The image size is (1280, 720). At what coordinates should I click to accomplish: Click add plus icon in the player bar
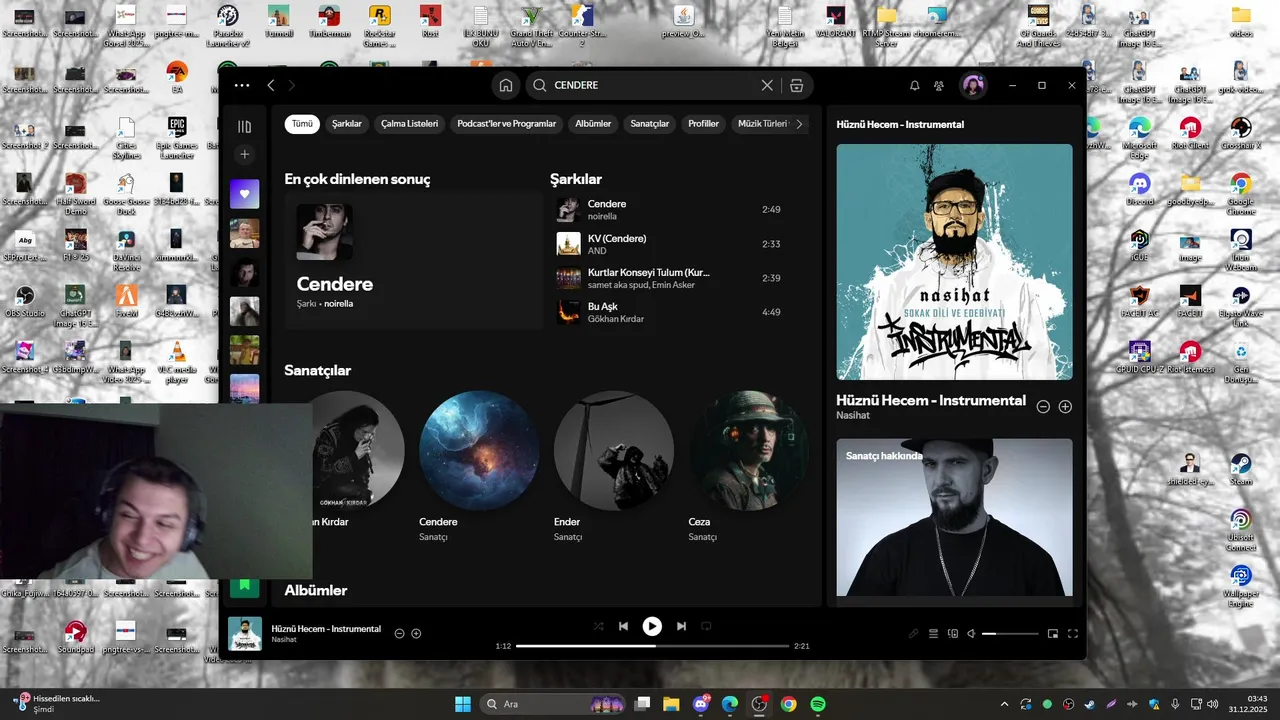(416, 633)
